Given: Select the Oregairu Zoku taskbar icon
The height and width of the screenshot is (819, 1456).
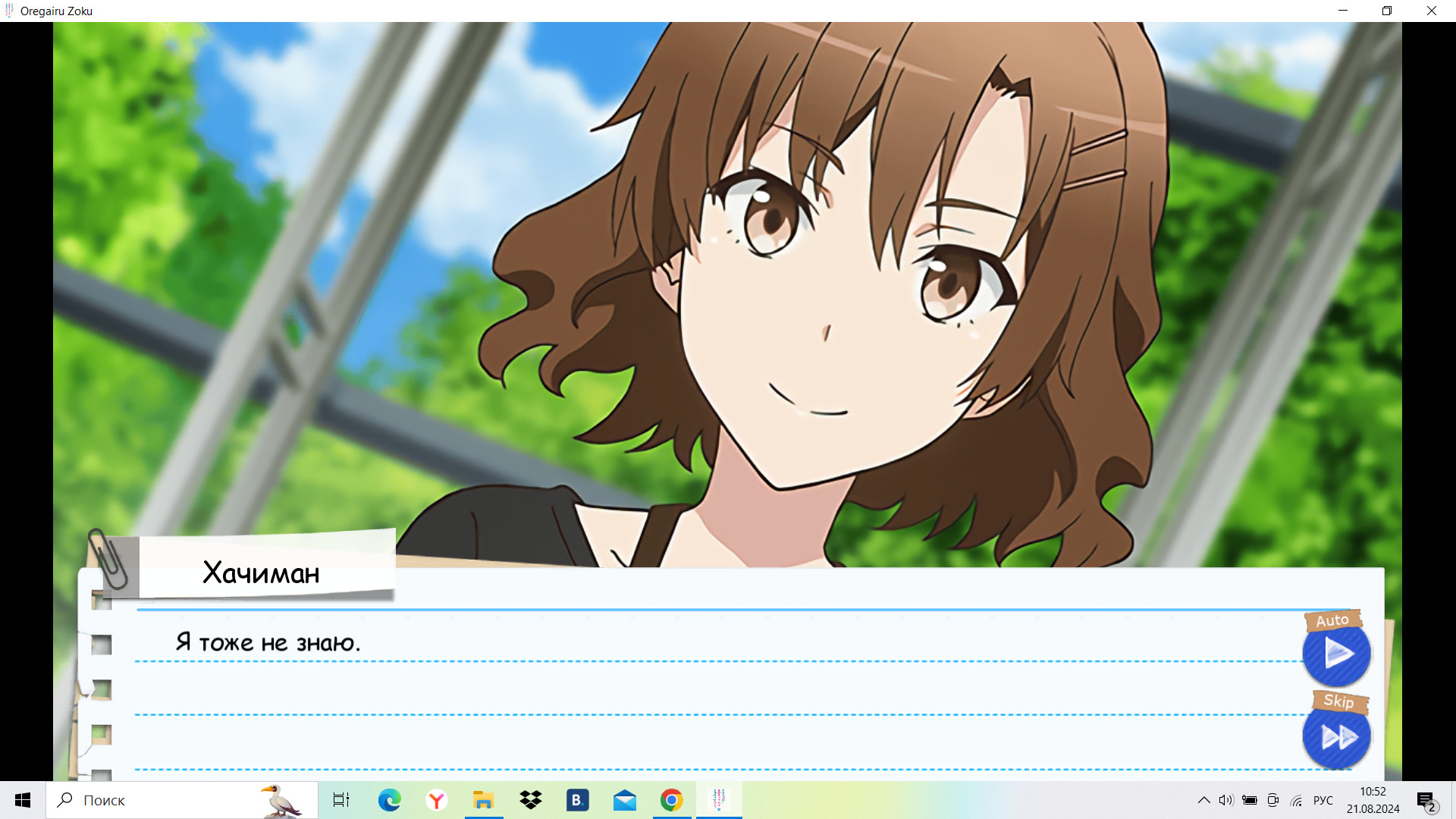Looking at the screenshot, I should coord(719,800).
